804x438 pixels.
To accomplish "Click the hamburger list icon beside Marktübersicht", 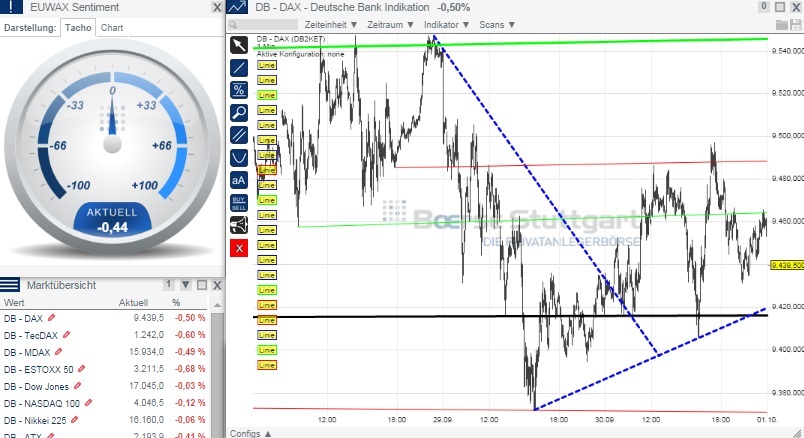I will tap(10, 285).
